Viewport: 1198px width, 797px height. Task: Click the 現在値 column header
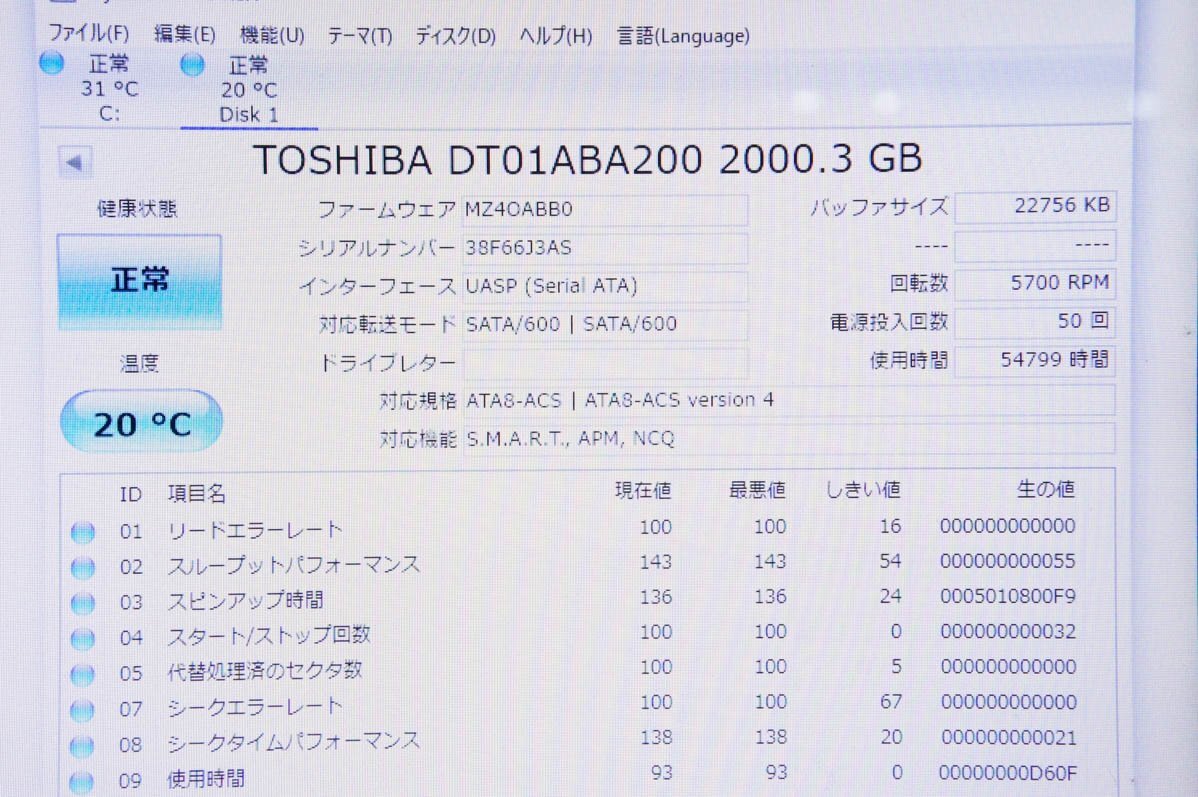pyautogui.click(x=643, y=491)
